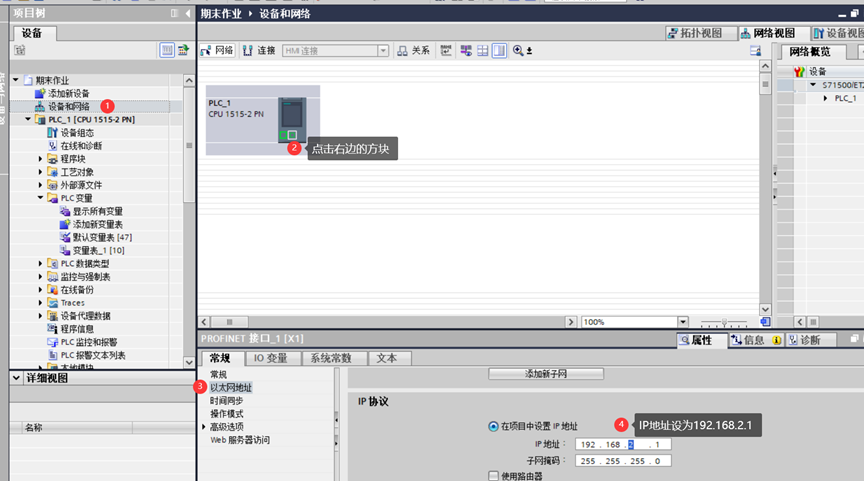Expand the 程序块 folder

(40, 159)
